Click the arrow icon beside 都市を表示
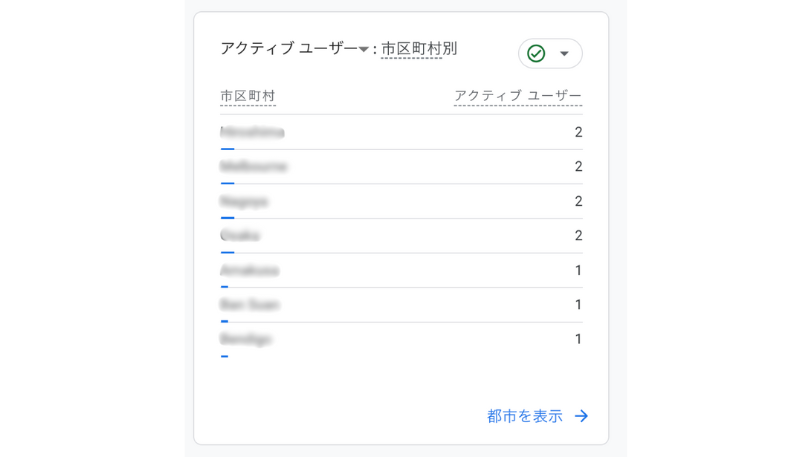The height and width of the screenshot is (457, 812). click(581, 416)
